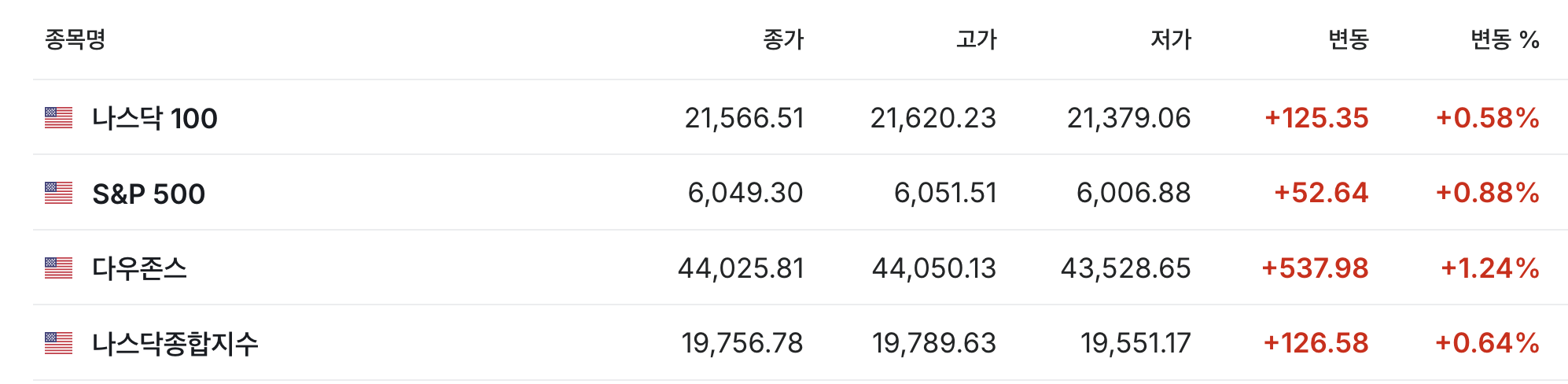Click the US flag icon beside S&P 500

point(58,193)
